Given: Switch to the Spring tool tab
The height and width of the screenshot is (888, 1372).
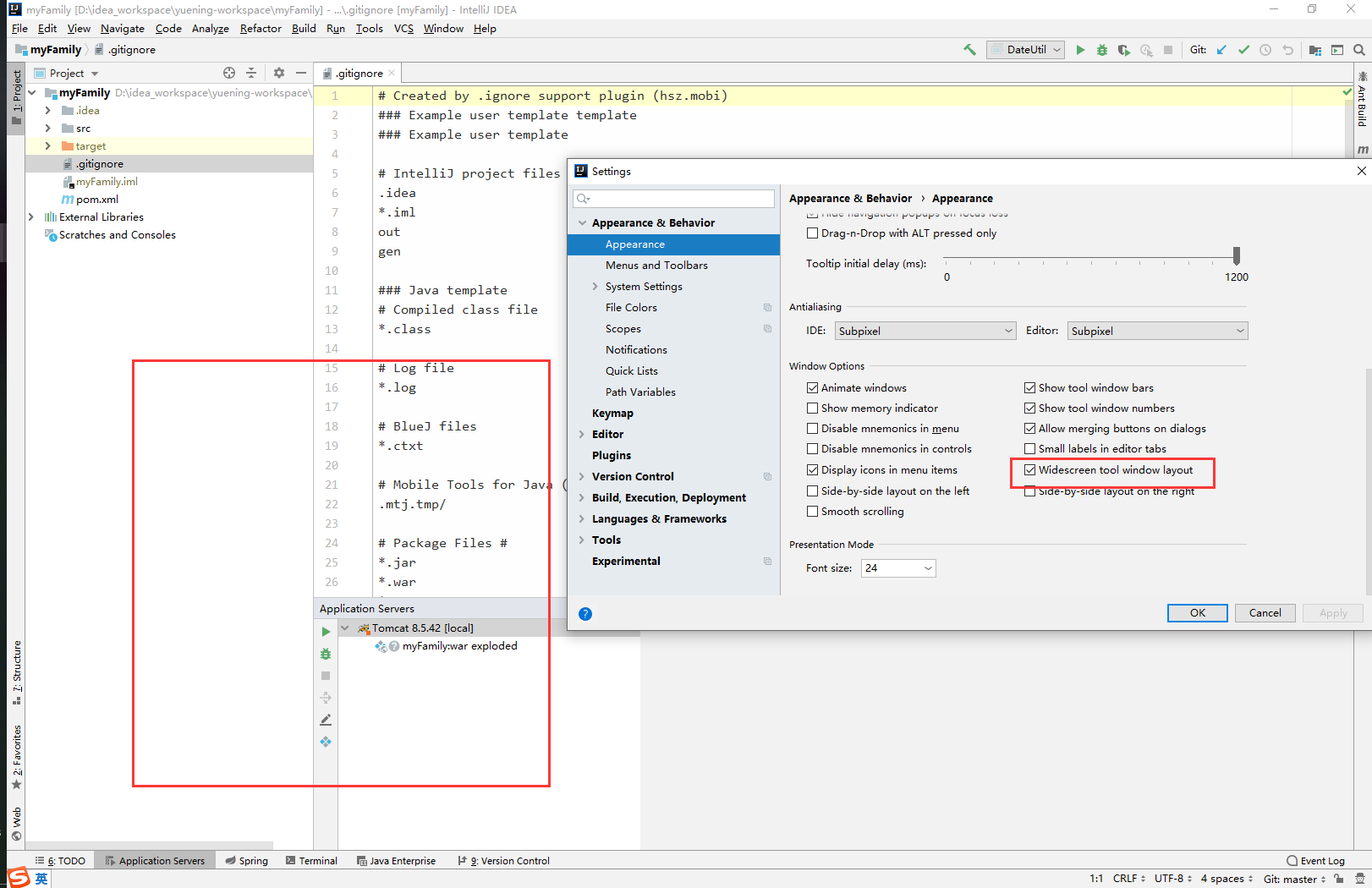Looking at the screenshot, I should [247, 861].
